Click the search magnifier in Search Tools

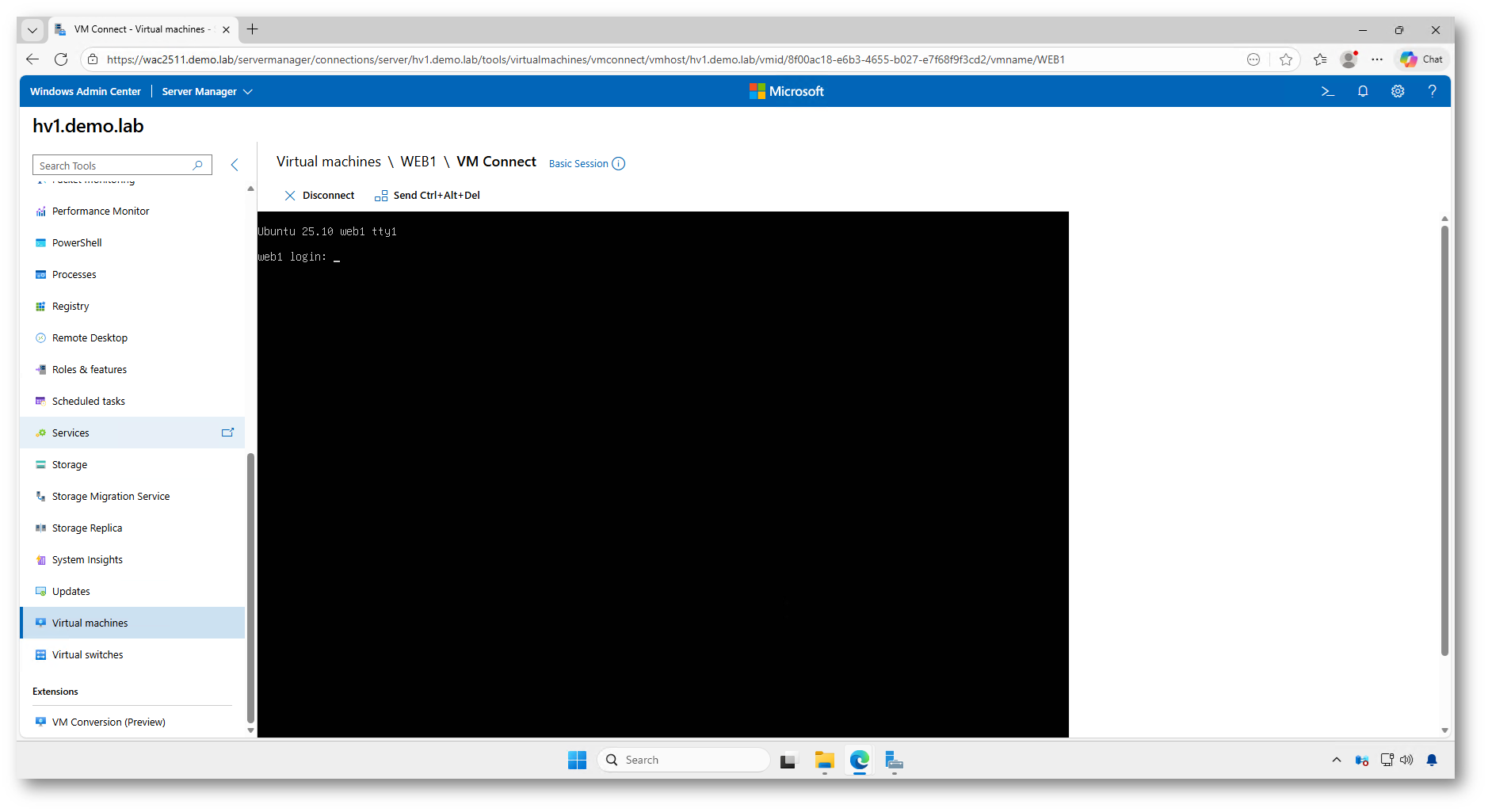tap(198, 166)
